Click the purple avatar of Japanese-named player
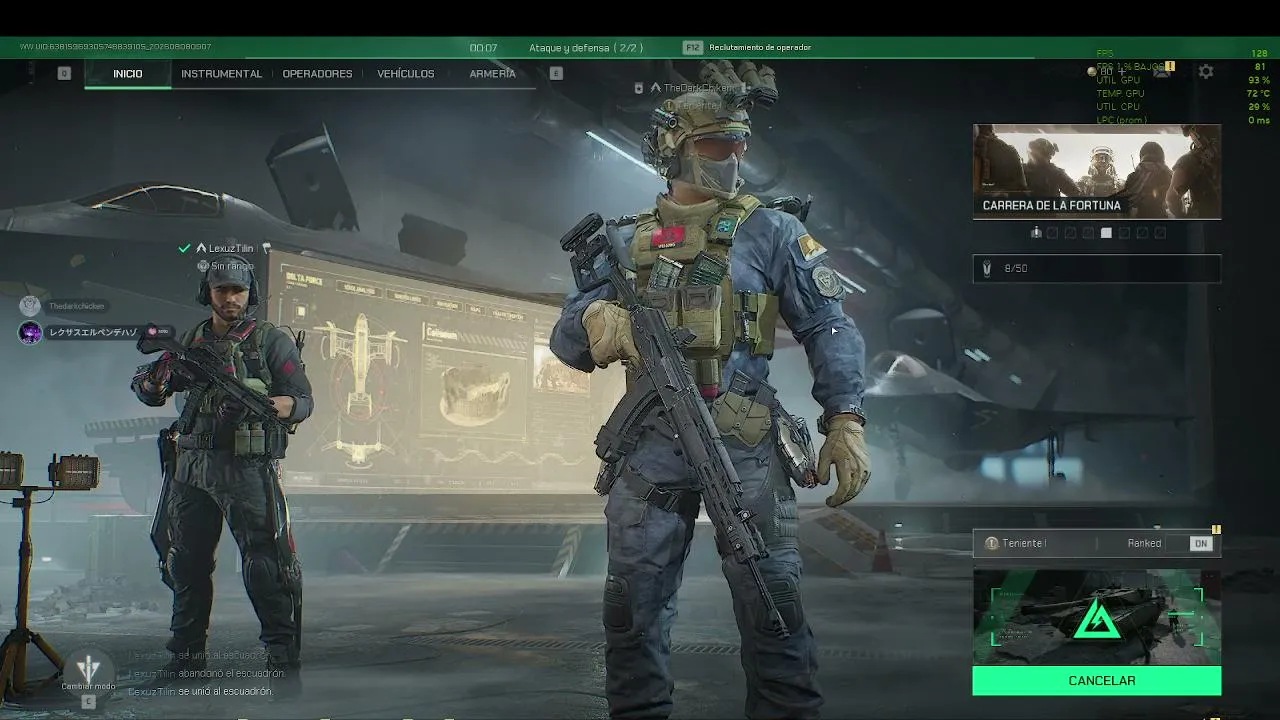The width and height of the screenshot is (1280, 720). pos(30,332)
